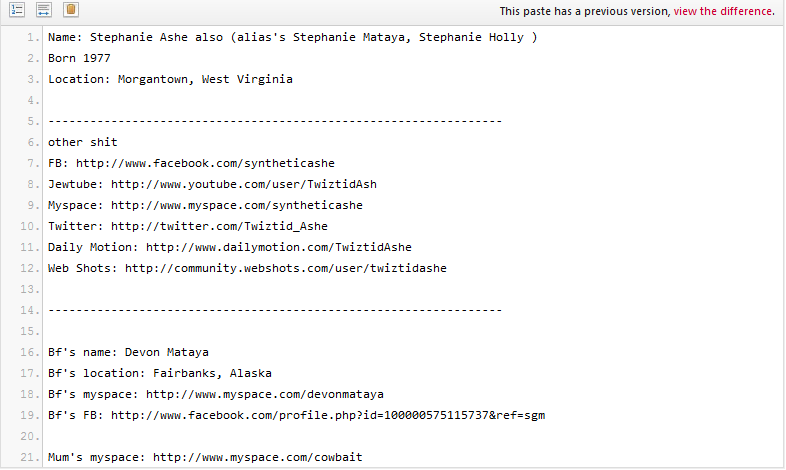Click line number 1 in the gutter
Screen dimensions: 786x470
click(x=34, y=38)
